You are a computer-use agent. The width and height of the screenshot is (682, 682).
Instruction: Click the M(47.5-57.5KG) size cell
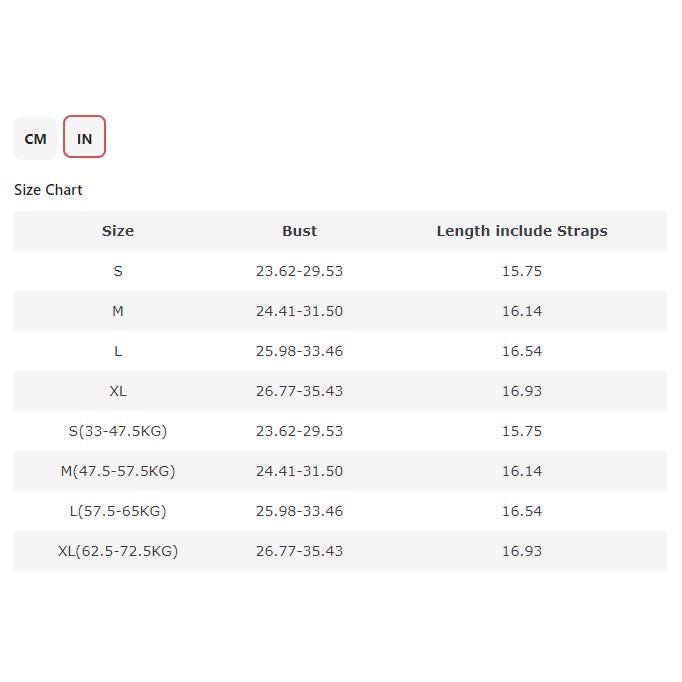click(x=118, y=471)
